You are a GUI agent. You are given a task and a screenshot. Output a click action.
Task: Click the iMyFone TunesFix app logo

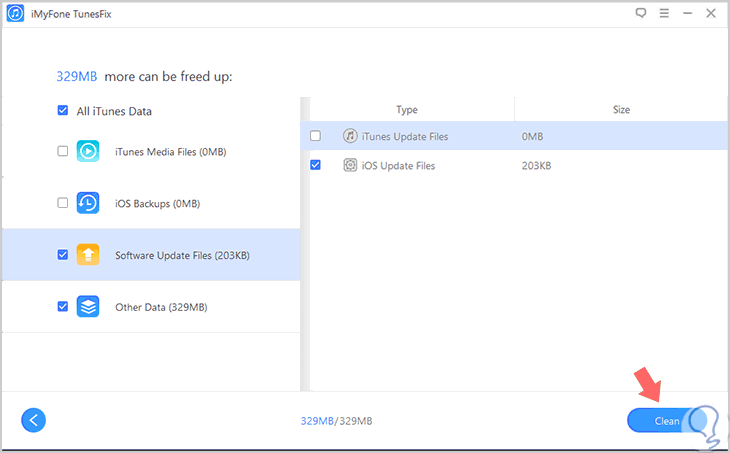click(17, 14)
